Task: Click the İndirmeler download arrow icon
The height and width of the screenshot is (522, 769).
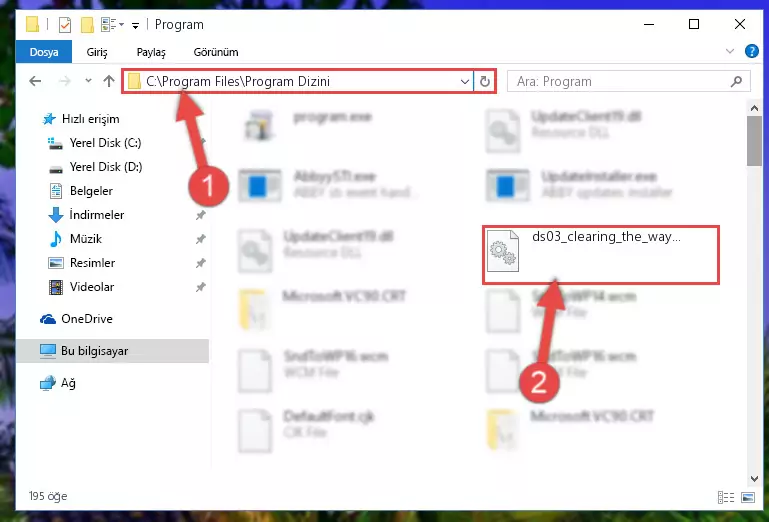Action: click(55, 215)
